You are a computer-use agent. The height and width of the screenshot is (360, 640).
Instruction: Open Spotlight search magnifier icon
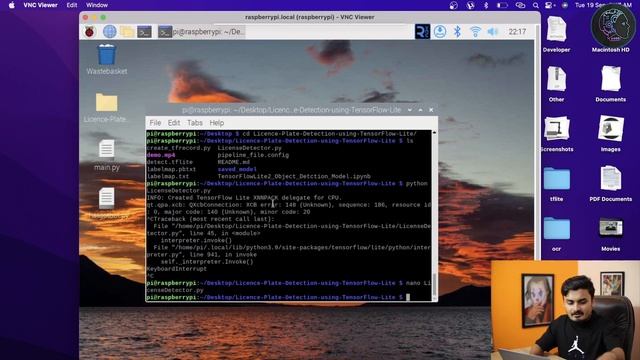(x=536, y=5)
